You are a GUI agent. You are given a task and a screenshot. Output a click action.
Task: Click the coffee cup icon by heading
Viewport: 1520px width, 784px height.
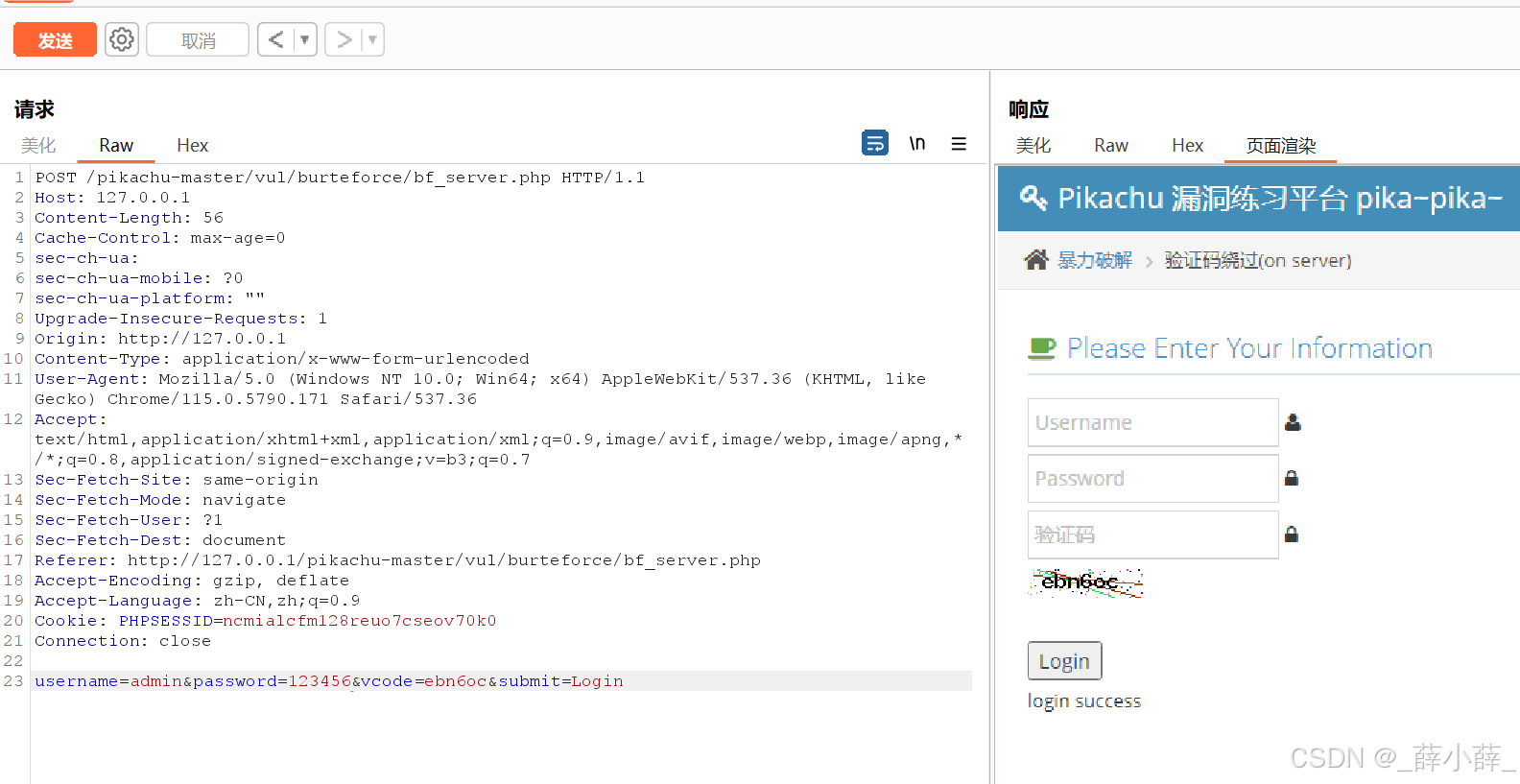coord(1041,348)
